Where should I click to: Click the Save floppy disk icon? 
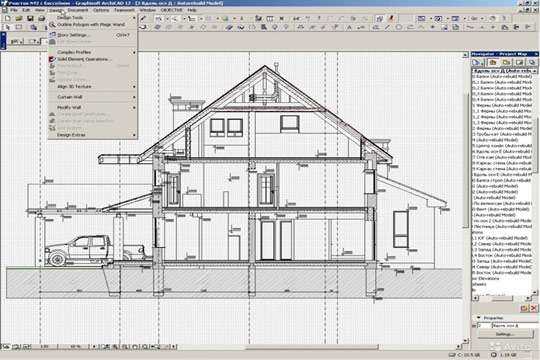point(30,18)
